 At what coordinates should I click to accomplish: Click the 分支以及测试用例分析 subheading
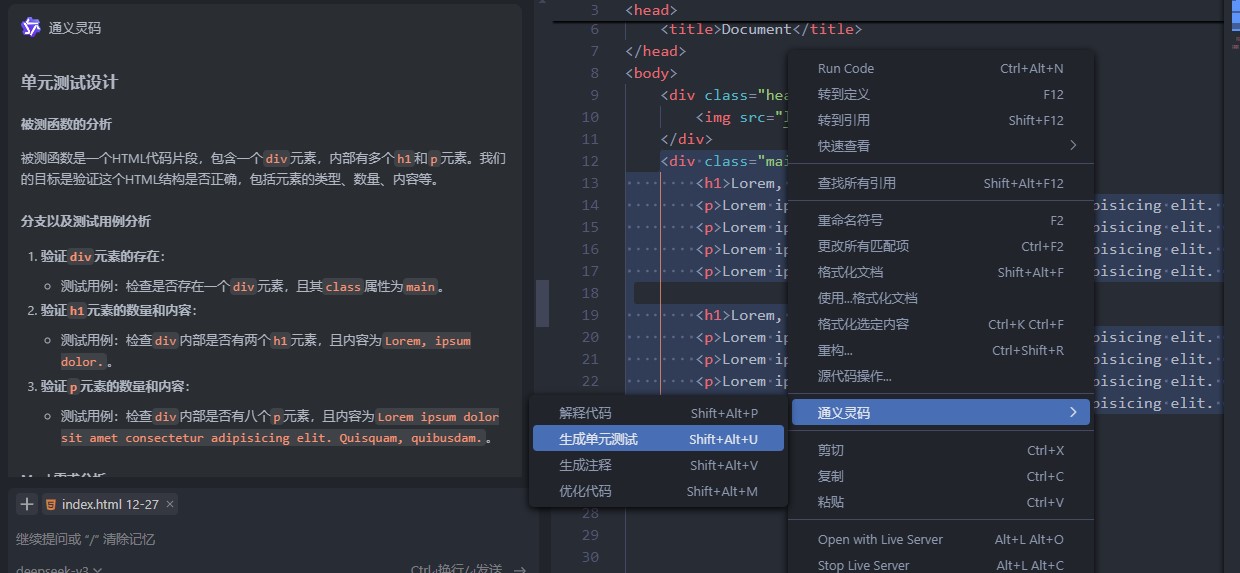tap(86, 221)
